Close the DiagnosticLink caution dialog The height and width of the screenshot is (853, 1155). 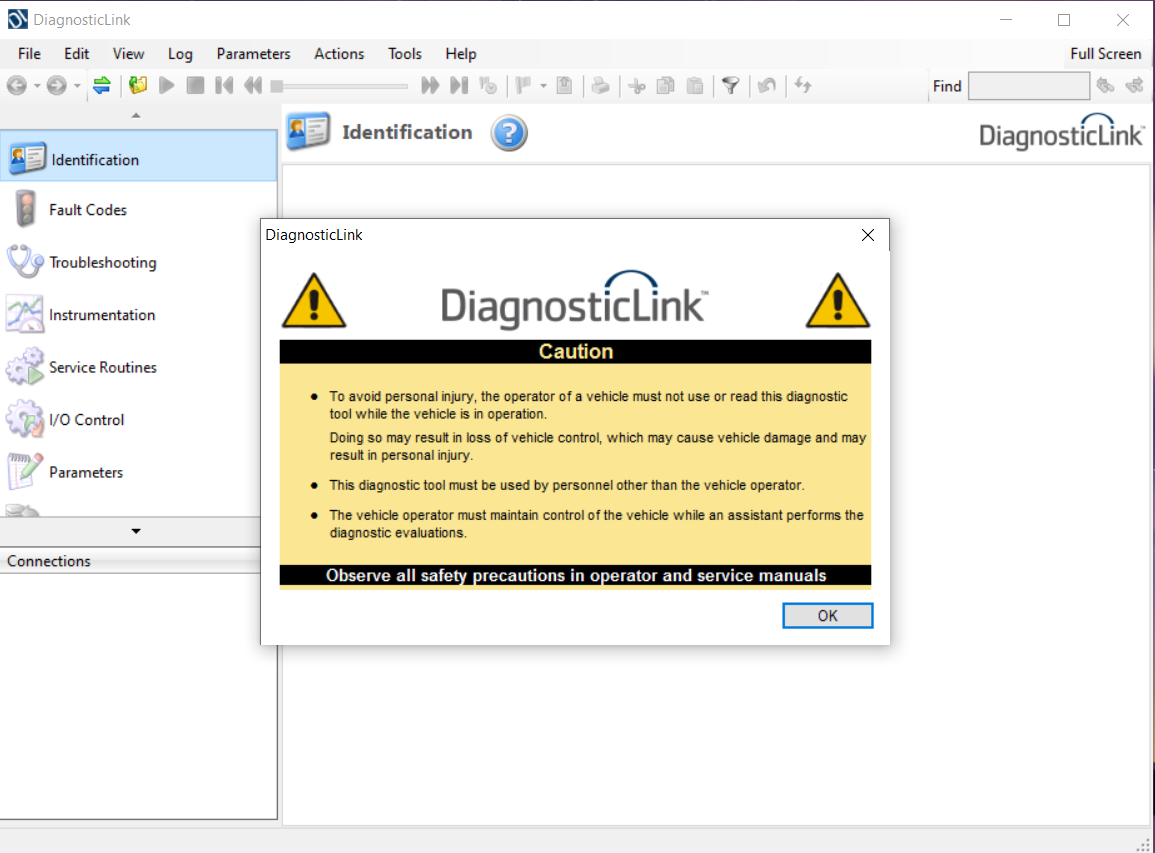[x=868, y=235]
